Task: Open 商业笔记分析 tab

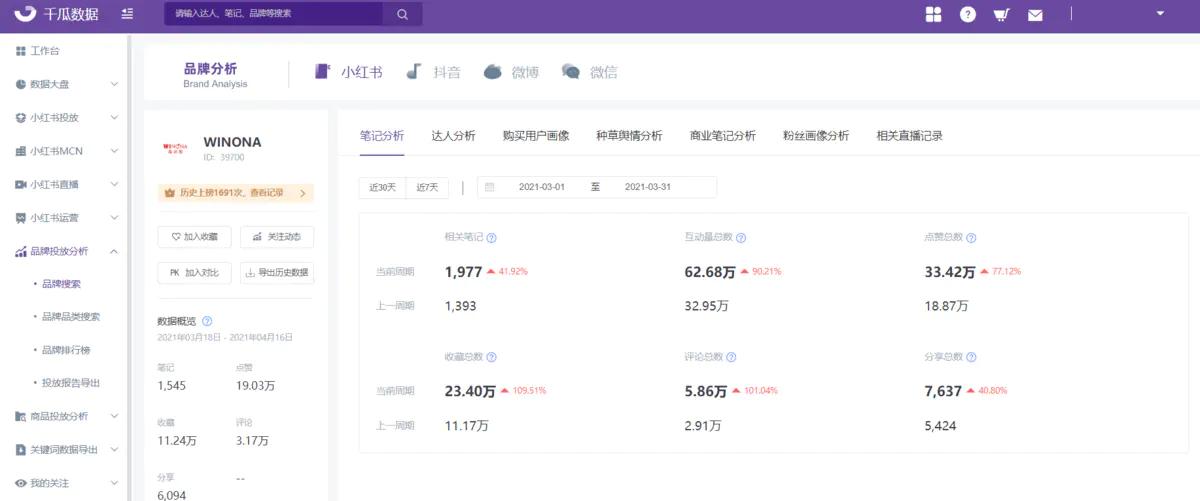Action: [723, 136]
